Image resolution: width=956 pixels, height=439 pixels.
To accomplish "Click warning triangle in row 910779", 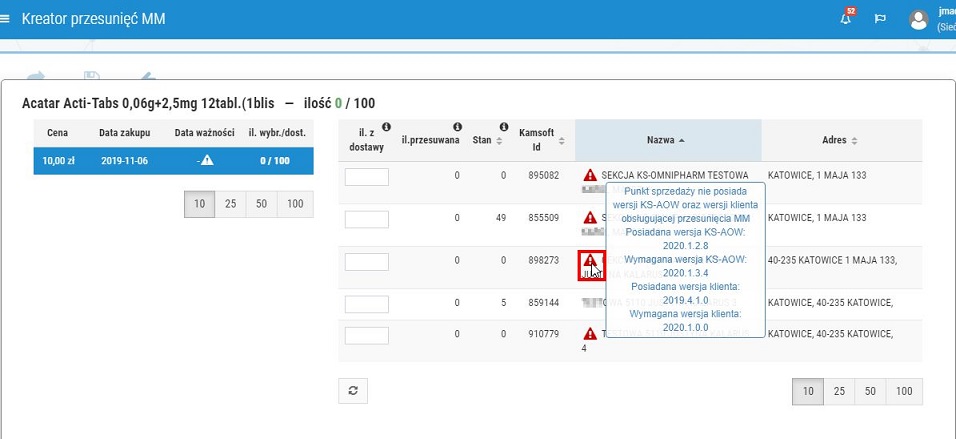I will 590,334.
